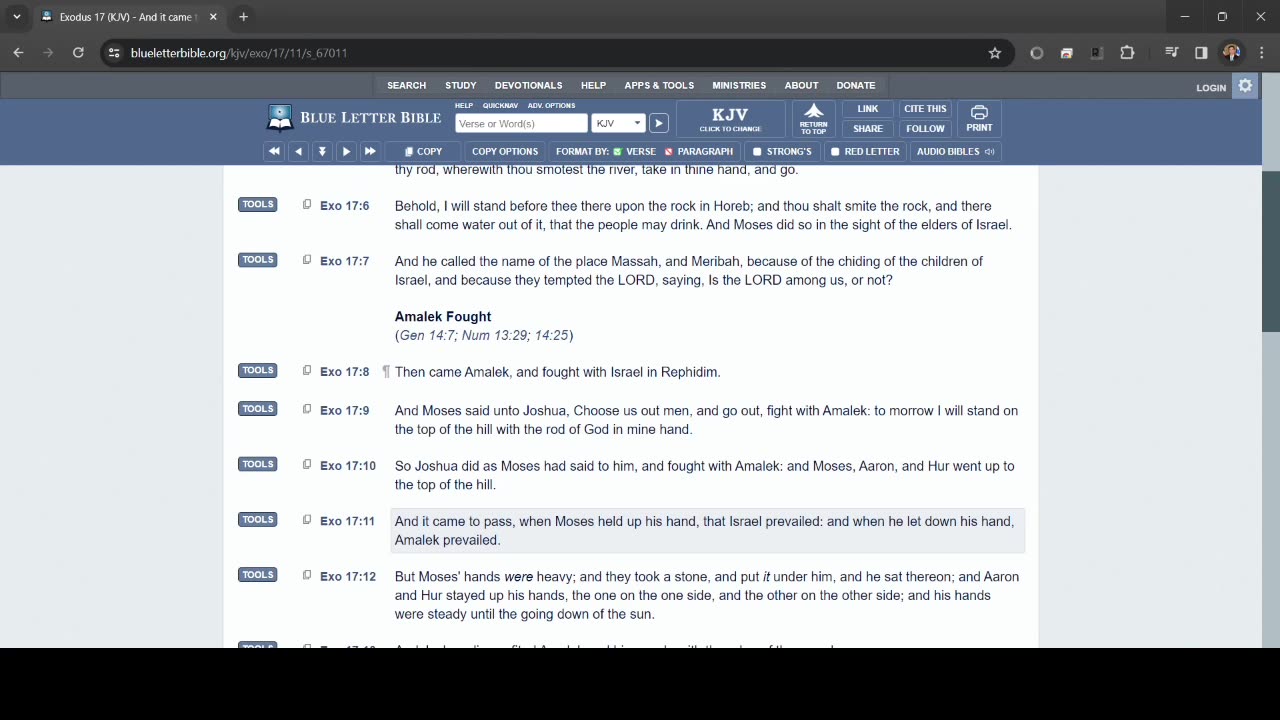This screenshot has height=720, width=1280.
Task: Open TOOLS for Exo 17:7
Action: click(257, 260)
